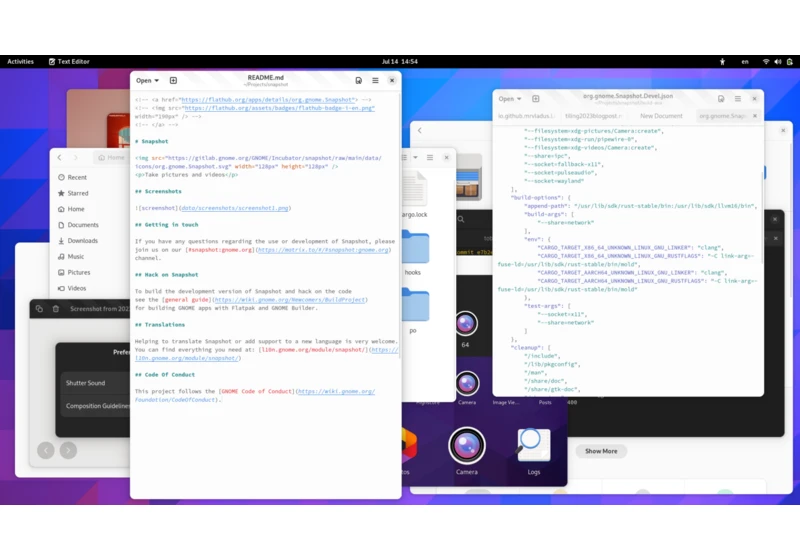Viewport: 800px width, 560px height.
Task: Open the Text Editor app menu in the top bar
Action: click(x=69, y=61)
